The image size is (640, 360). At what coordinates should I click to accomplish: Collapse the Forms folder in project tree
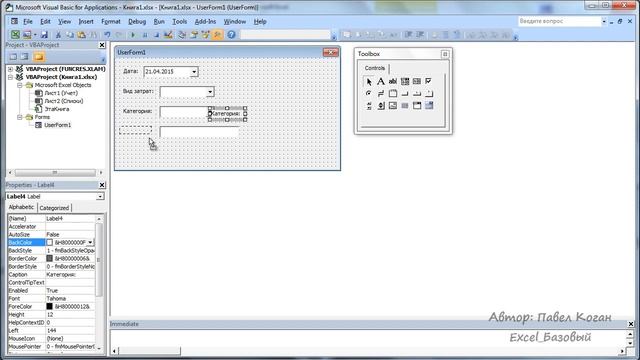point(19,117)
